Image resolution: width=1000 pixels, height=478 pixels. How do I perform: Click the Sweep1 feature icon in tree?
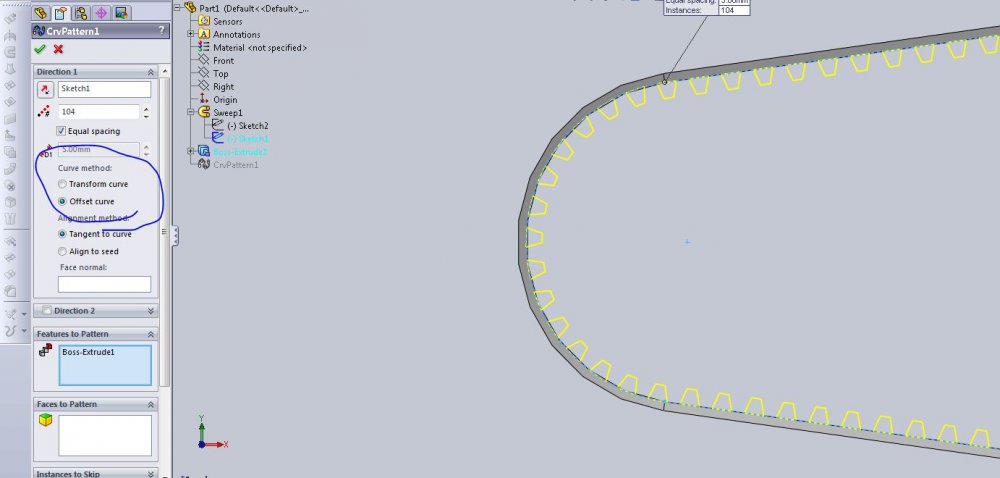click(202, 113)
